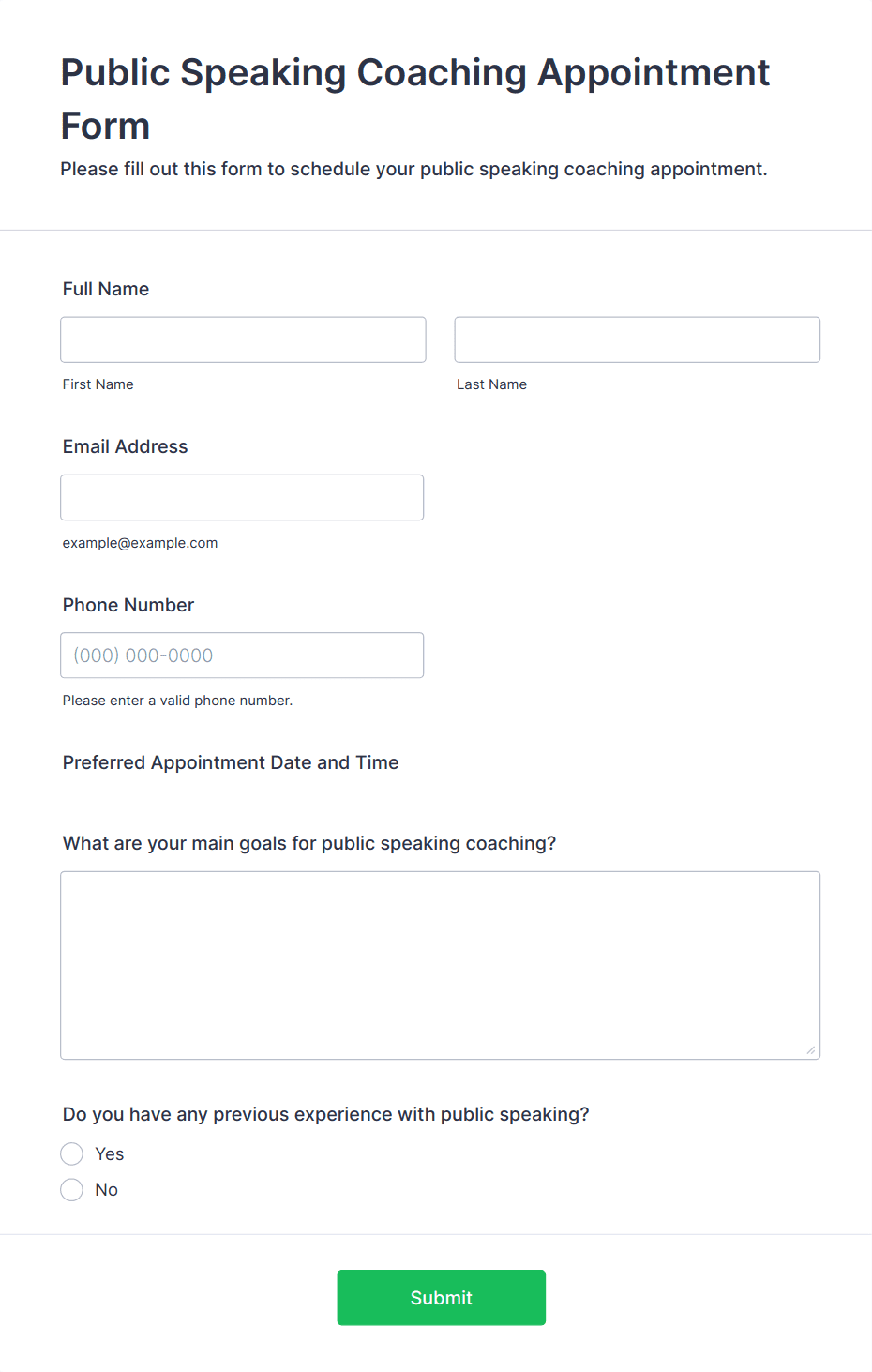
Task: Click the "Please enter a valid phone number" hint
Action: [178, 701]
